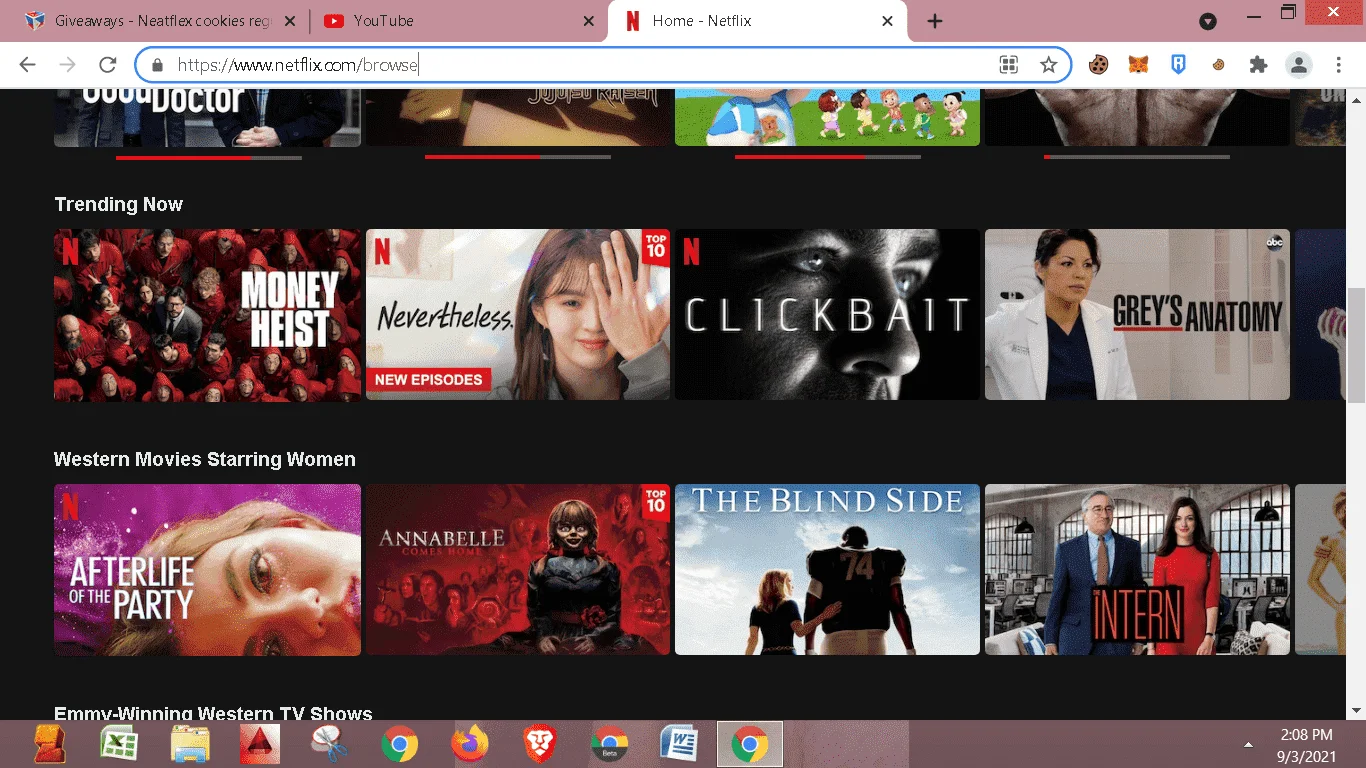Viewport: 1366px width, 768px height.
Task: Expand the tab search dropdown
Action: (x=1208, y=21)
